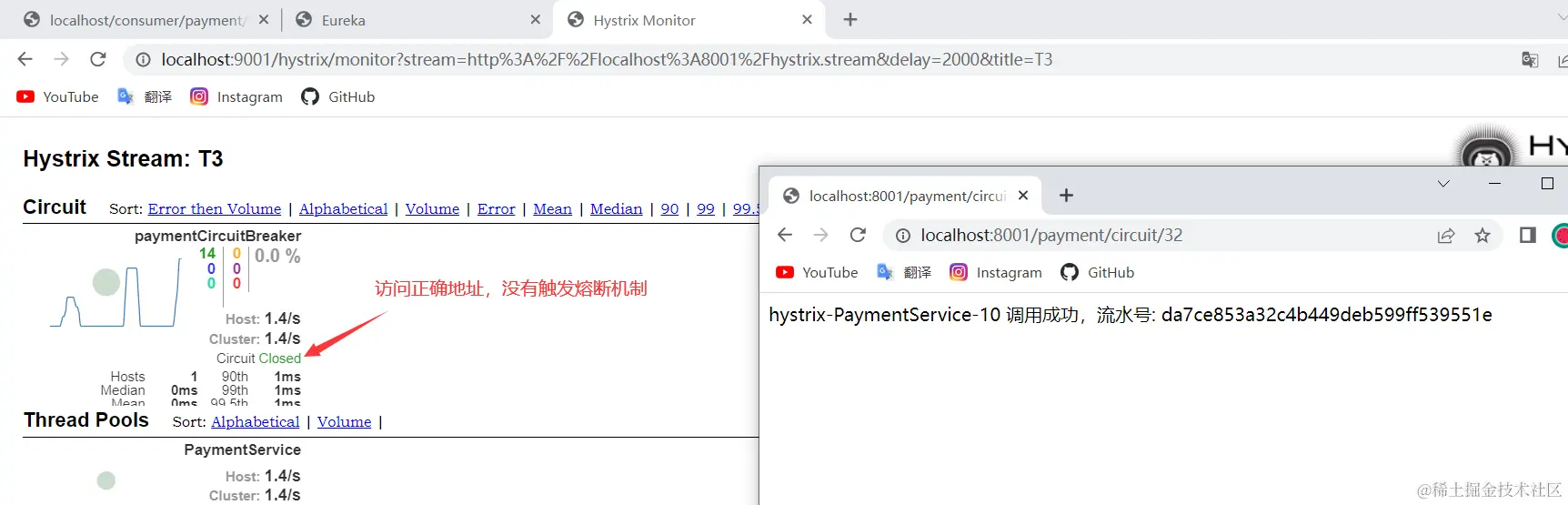Sort thread pools by Volume
Image resolution: width=1568 pixels, height=505 pixels.
344,421
